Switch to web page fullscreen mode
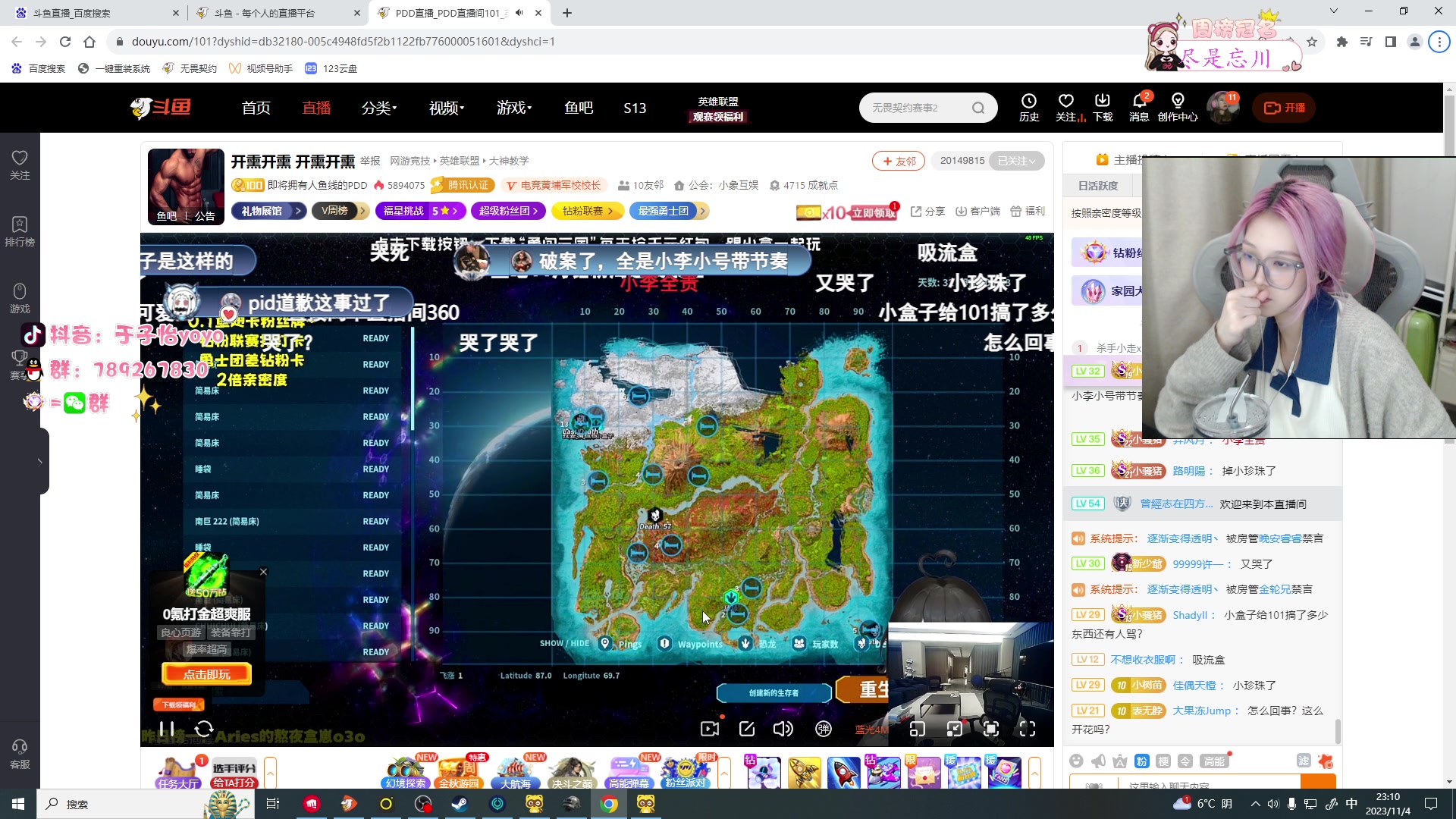Viewport: 1456px width, 819px height. 990,729
